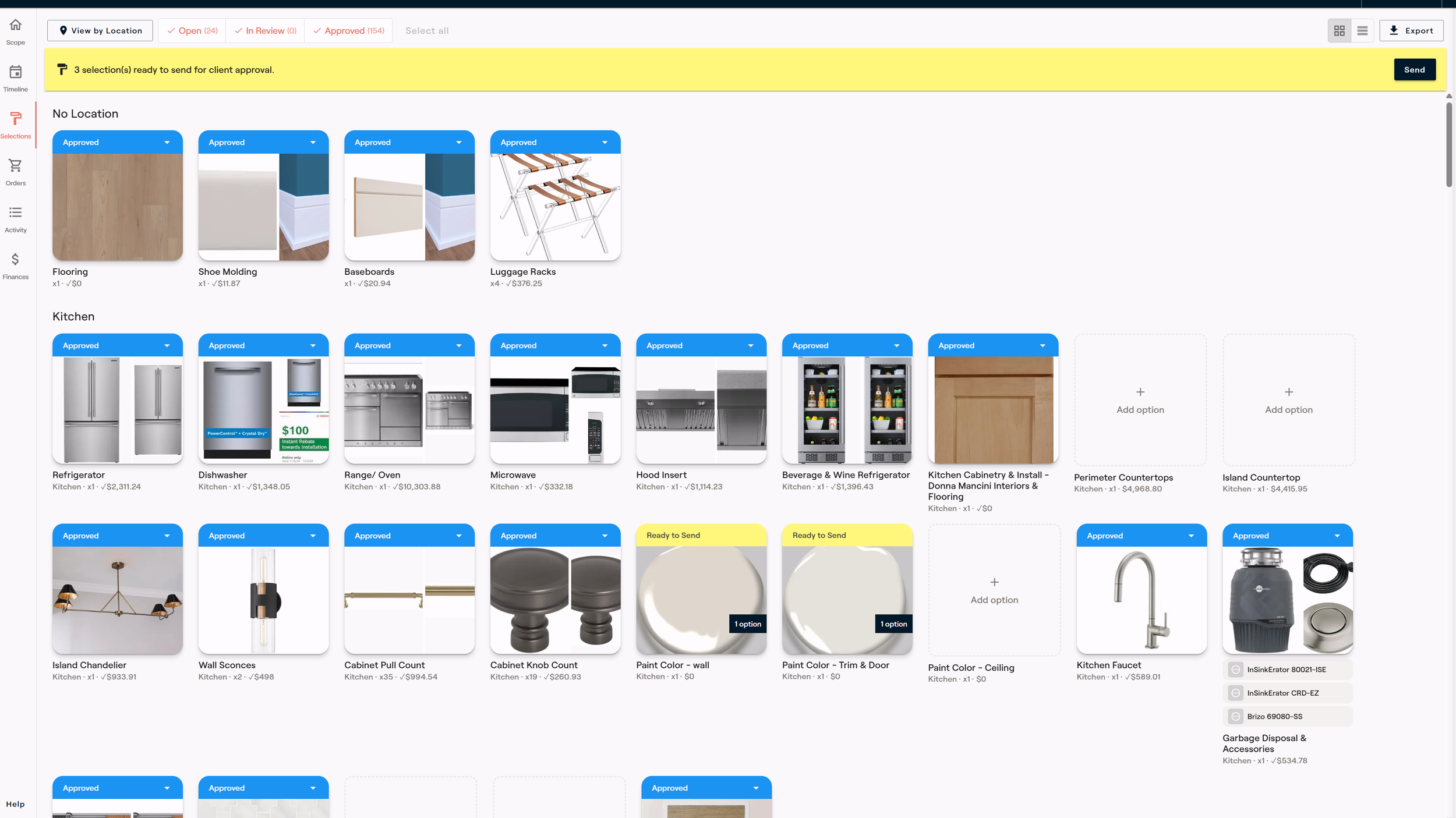Open View by Location menu
Viewport: 1456px width, 818px height.
click(x=100, y=31)
